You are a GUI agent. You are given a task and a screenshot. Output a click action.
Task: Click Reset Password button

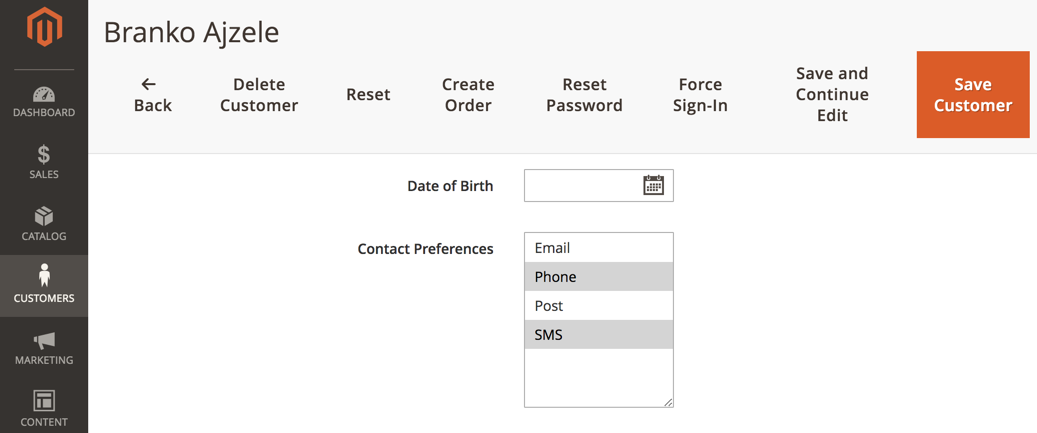click(x=584, y=95)
